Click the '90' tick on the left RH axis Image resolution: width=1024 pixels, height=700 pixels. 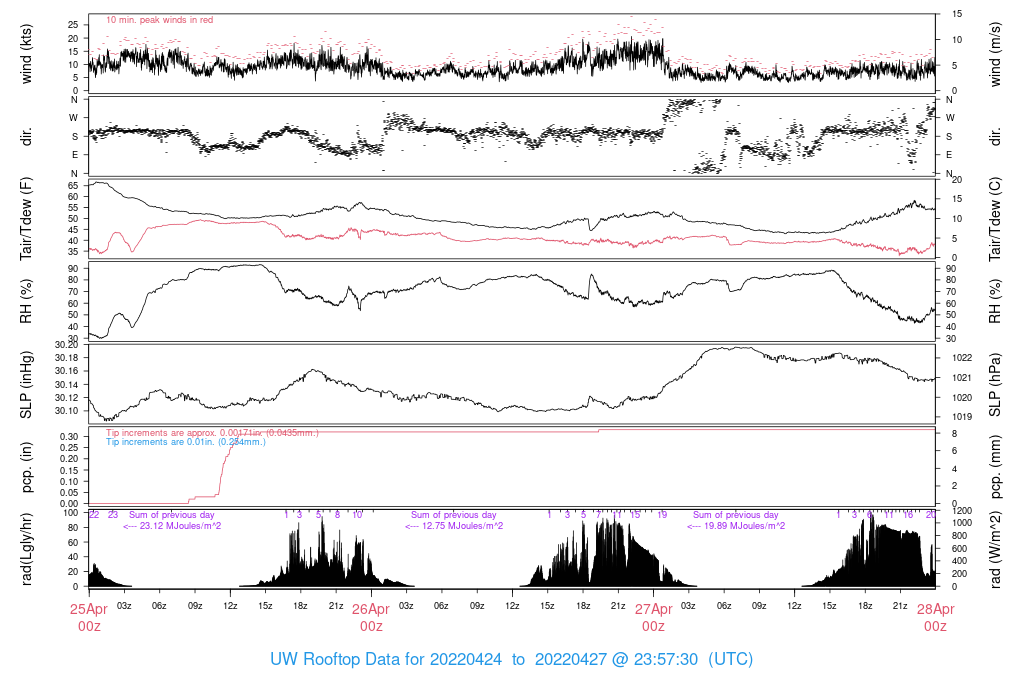pos(73,269)
